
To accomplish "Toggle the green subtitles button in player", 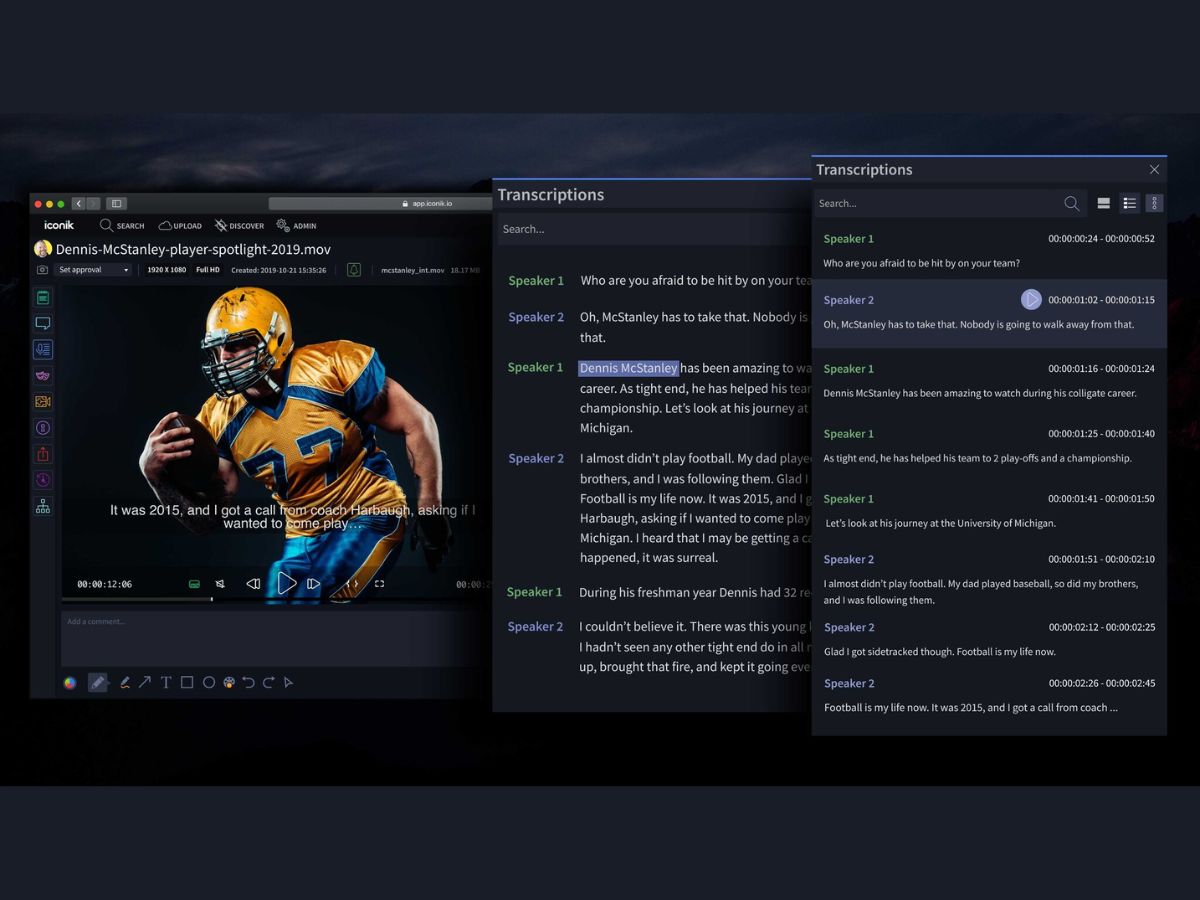I will pos(194,584).
